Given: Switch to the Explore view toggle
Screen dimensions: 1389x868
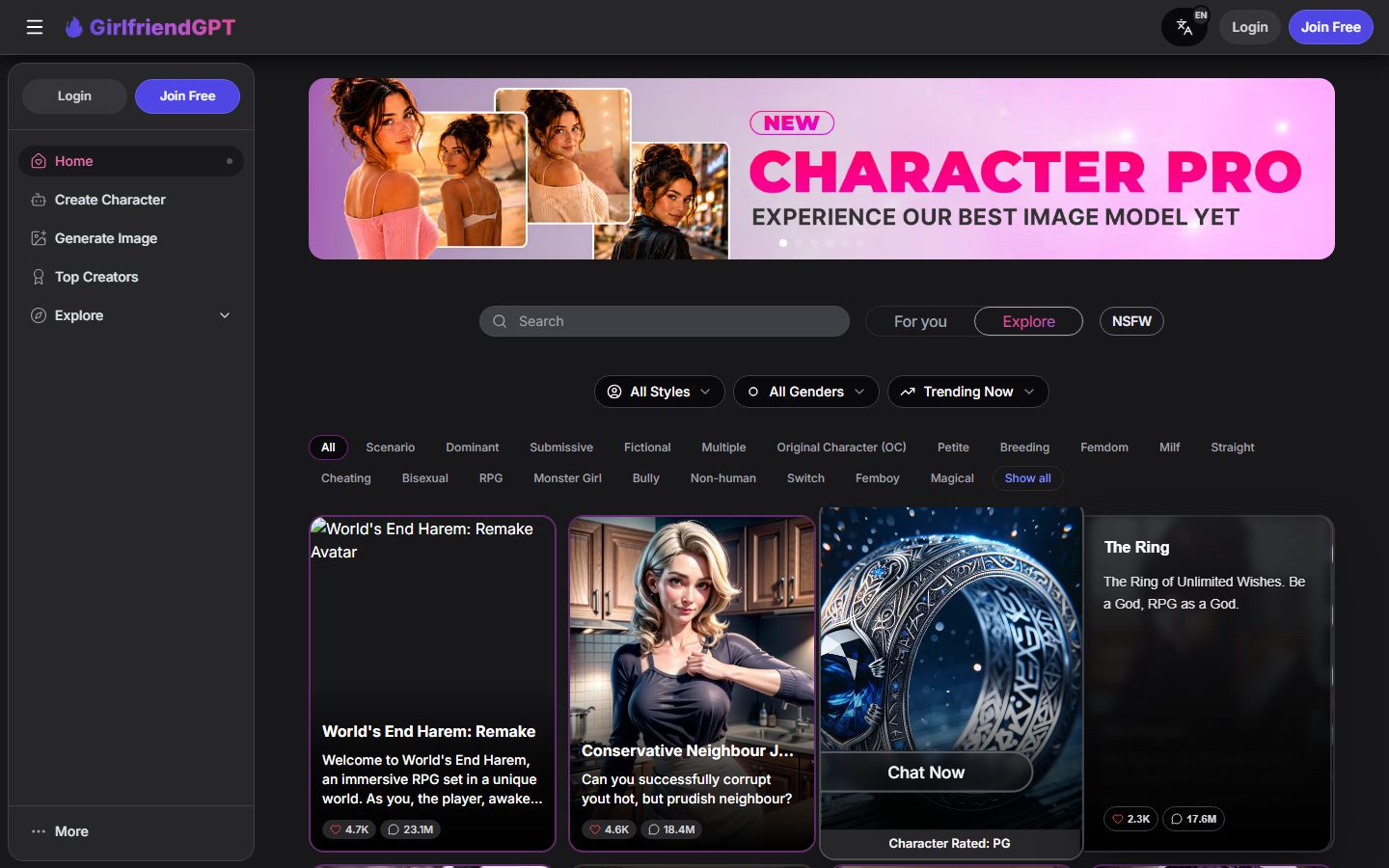Looking at the screenshot, I should pos(1028,321).
